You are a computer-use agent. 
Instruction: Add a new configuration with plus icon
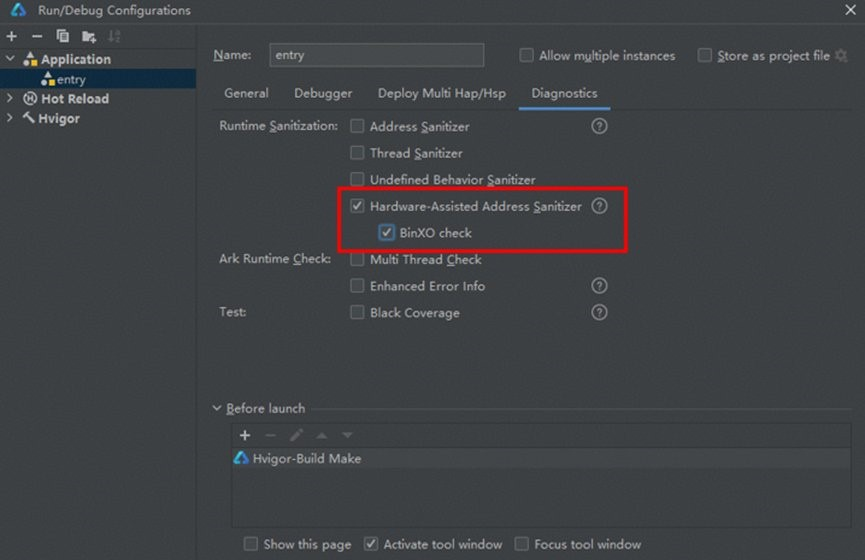click(x=12, y=36)
